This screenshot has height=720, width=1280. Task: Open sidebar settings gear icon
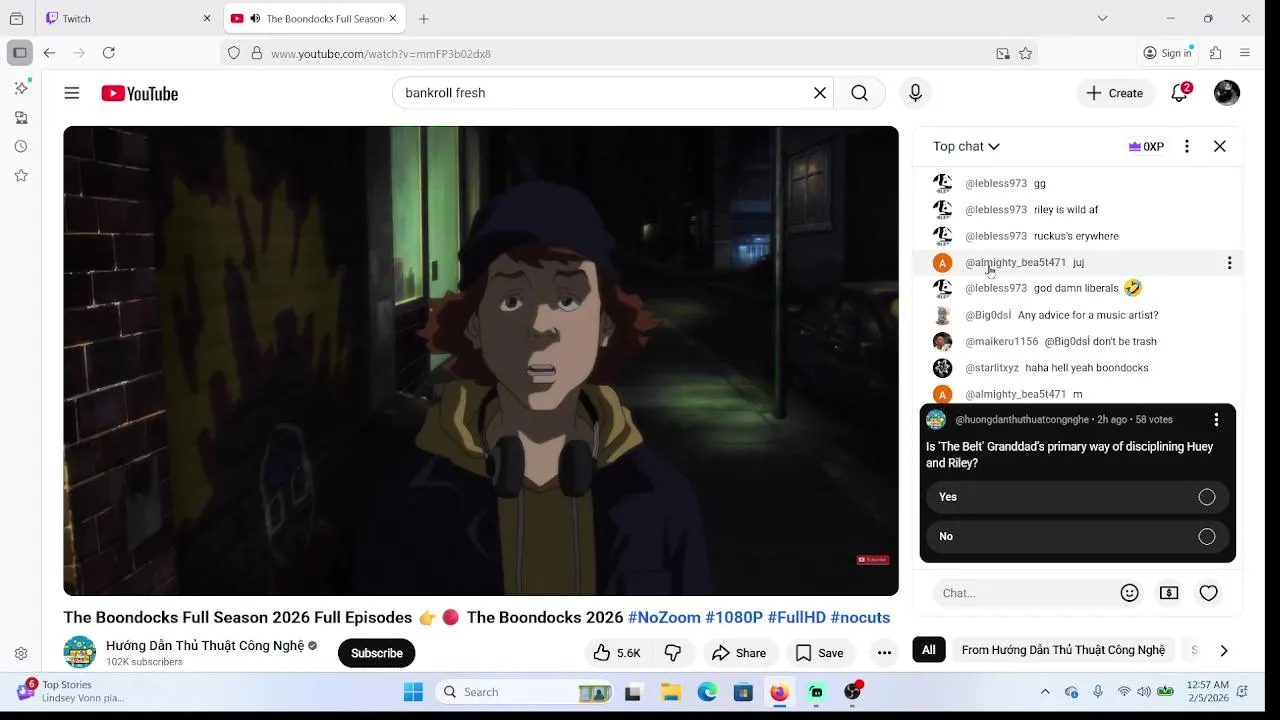[21, 654]
